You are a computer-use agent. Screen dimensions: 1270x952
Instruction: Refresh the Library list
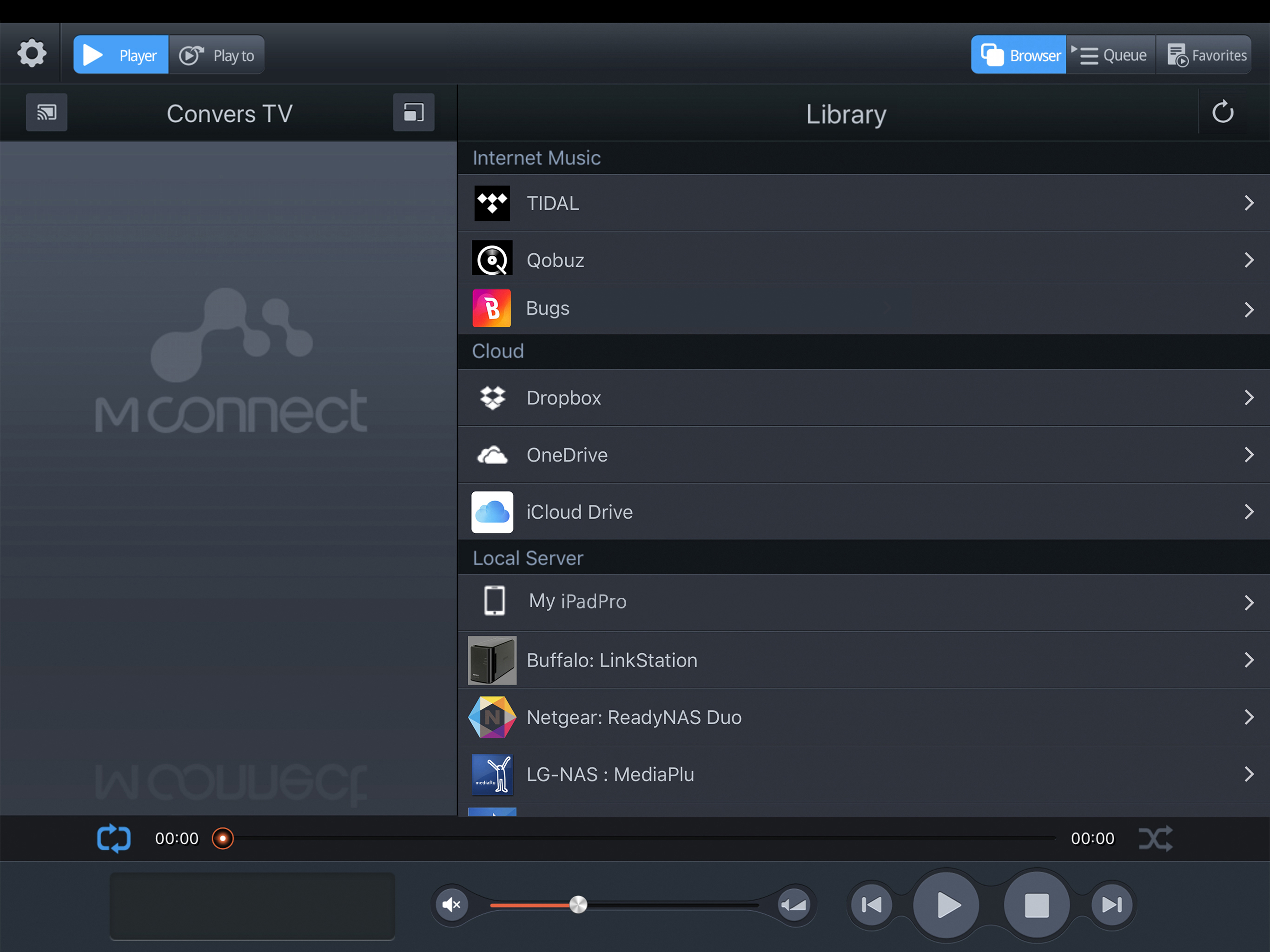(x=1223, y=112)
